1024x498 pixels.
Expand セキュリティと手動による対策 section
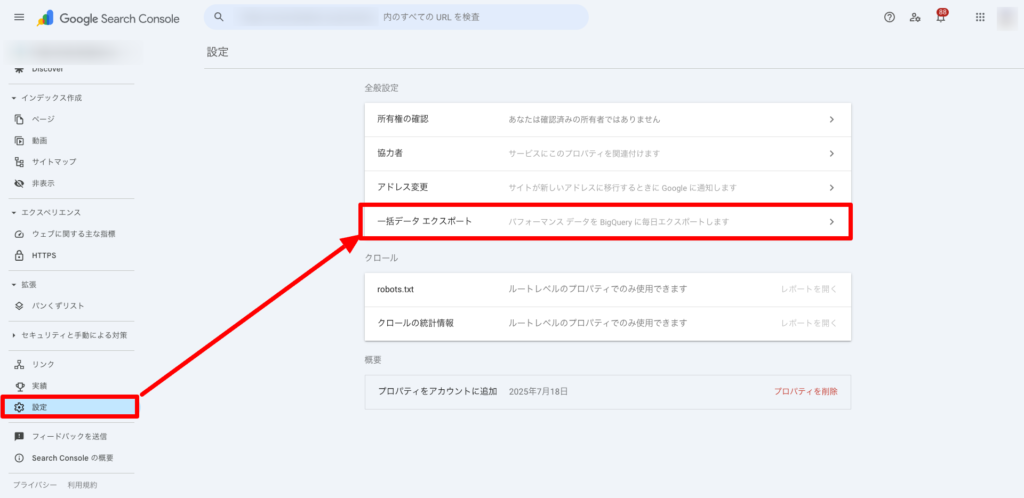click(x=14, y=335)
